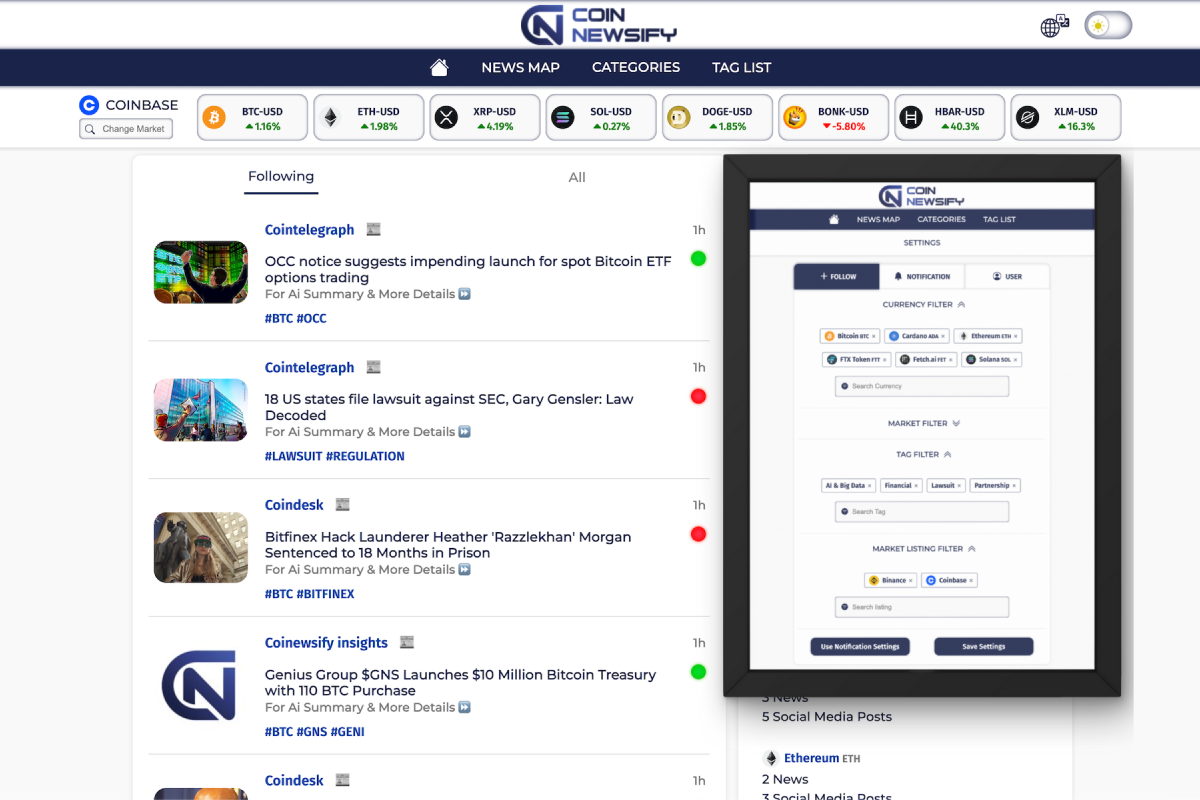Click inside the Search Currency input field
Screen dimensions: 1200x800
click(922, 386)
